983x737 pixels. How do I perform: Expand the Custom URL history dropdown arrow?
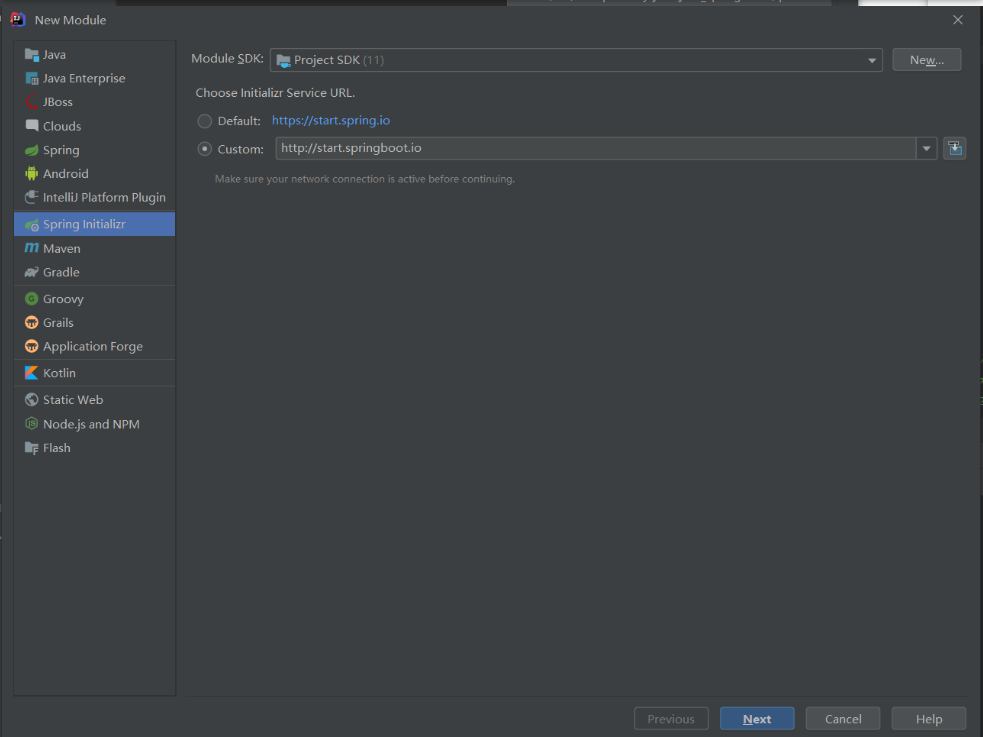coord(926,149)
